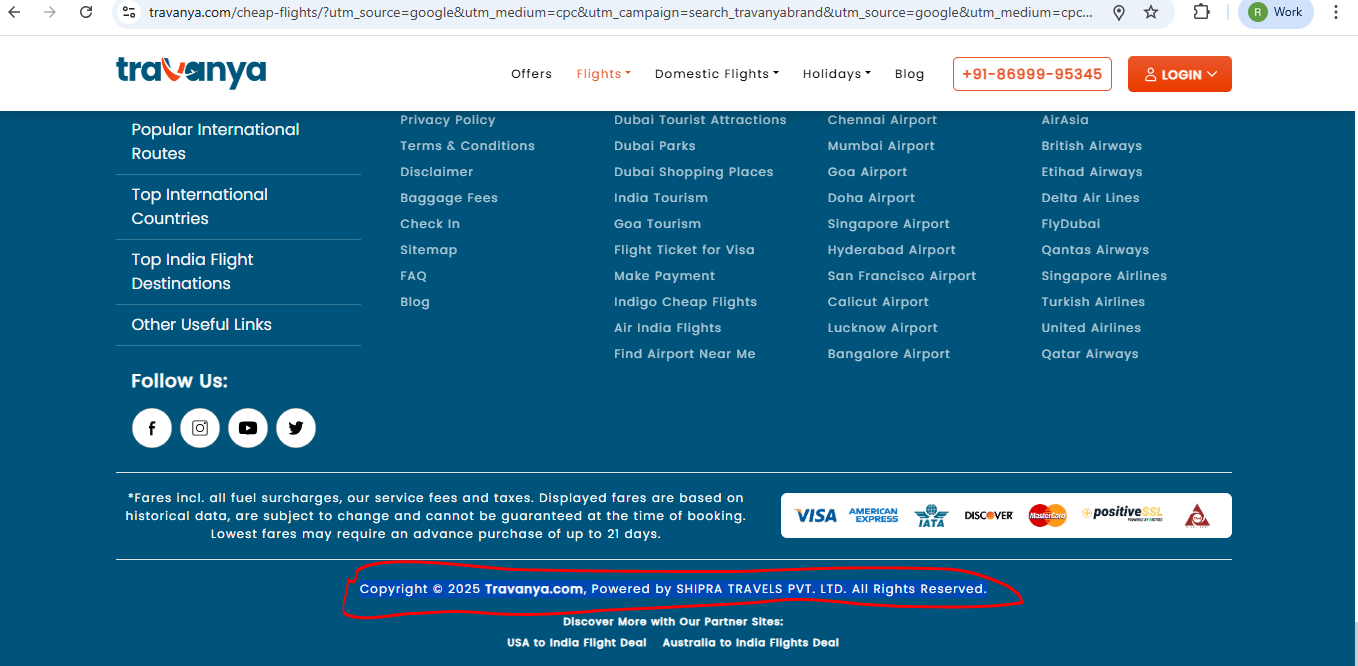Open Travanya Instagram page icon
Screen dimensions: 1358x666
200,428
